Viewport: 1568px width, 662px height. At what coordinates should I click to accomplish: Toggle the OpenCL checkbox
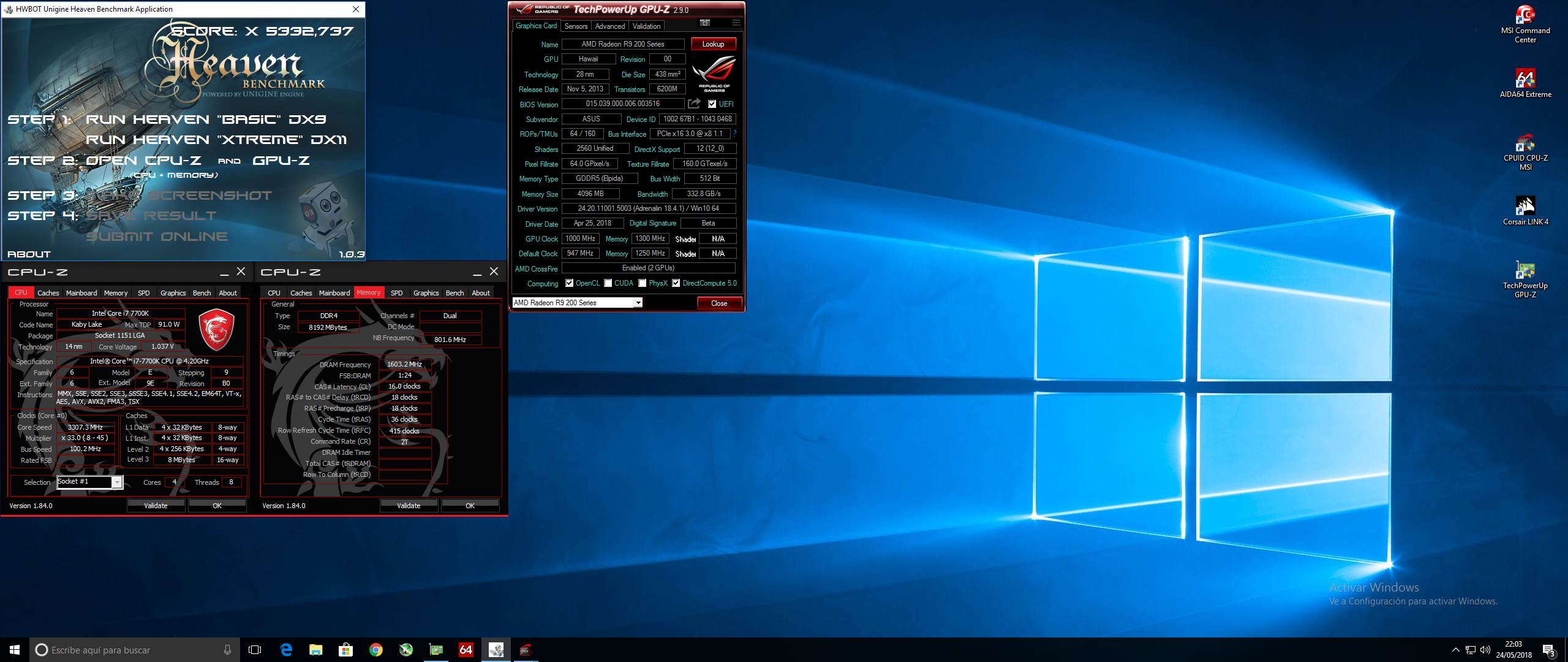click(x=570, y=283)
